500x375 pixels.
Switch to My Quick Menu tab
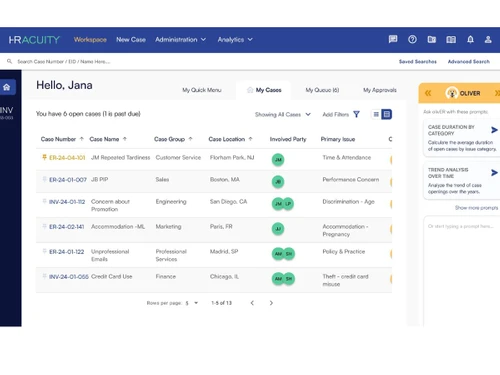202,90
